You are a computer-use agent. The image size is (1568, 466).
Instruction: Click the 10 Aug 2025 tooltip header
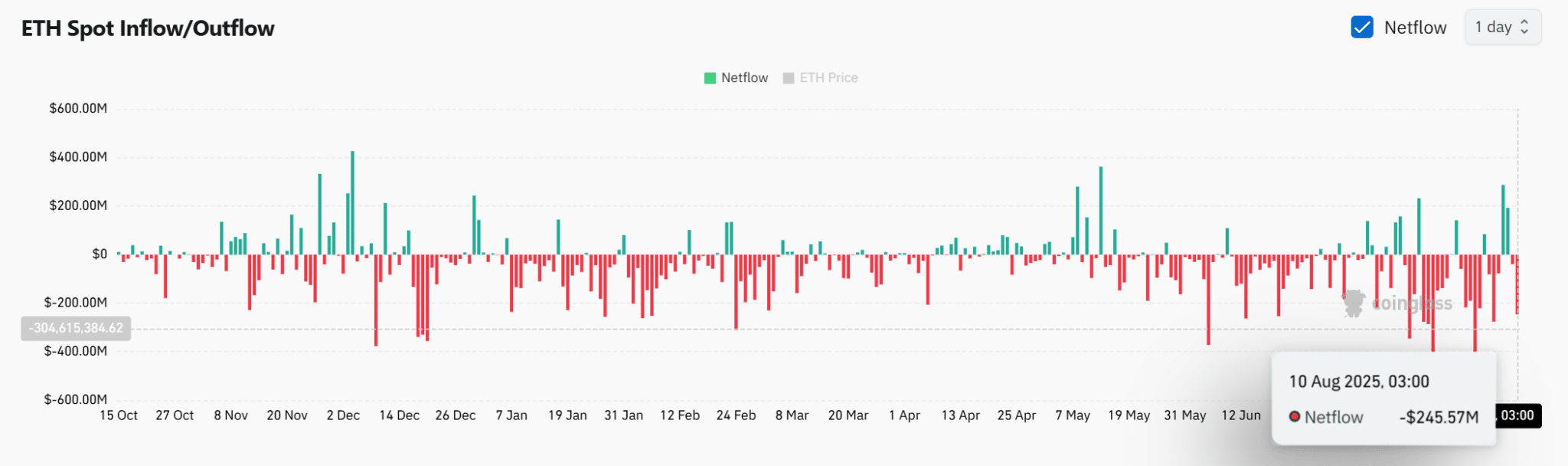click(x=1359, y=382)
